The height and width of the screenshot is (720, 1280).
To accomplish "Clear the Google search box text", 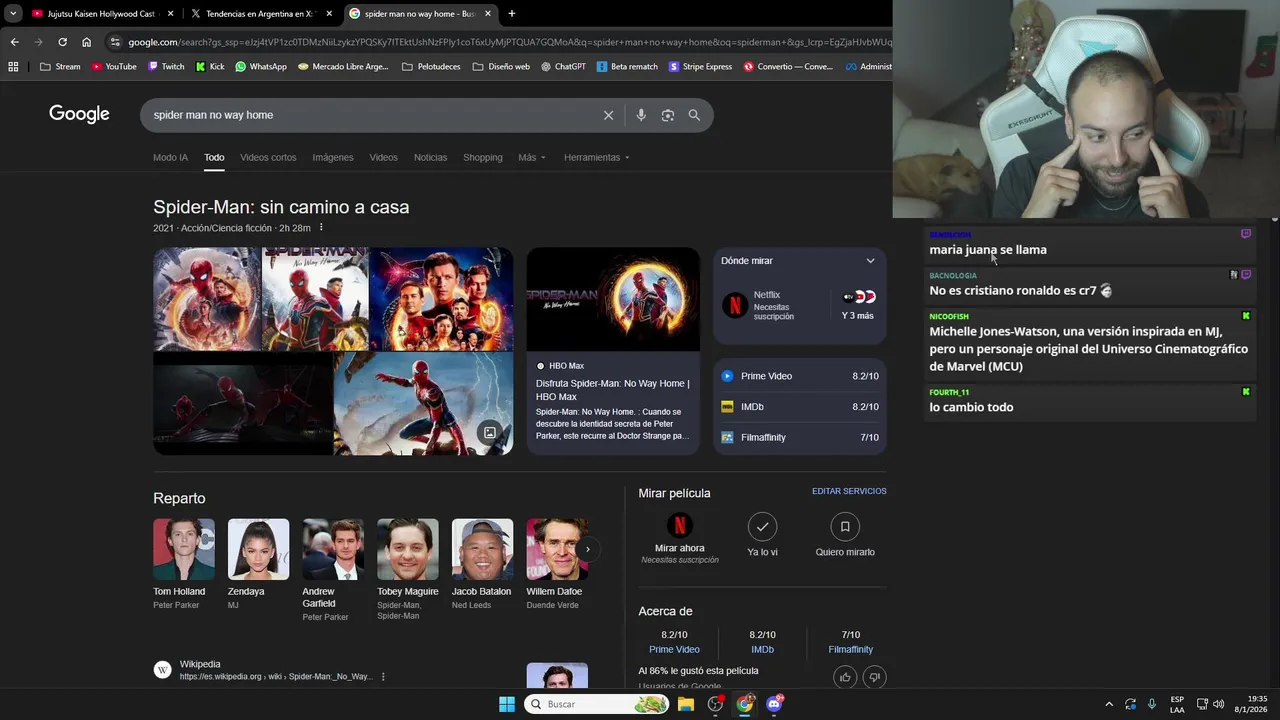I will [x=608, y=115].
